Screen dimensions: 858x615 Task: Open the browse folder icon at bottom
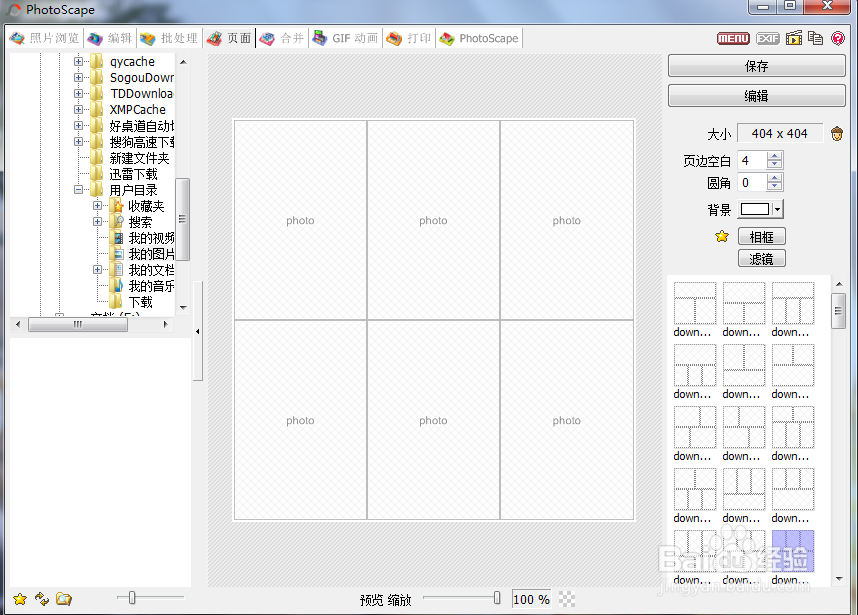click(63, 598)
